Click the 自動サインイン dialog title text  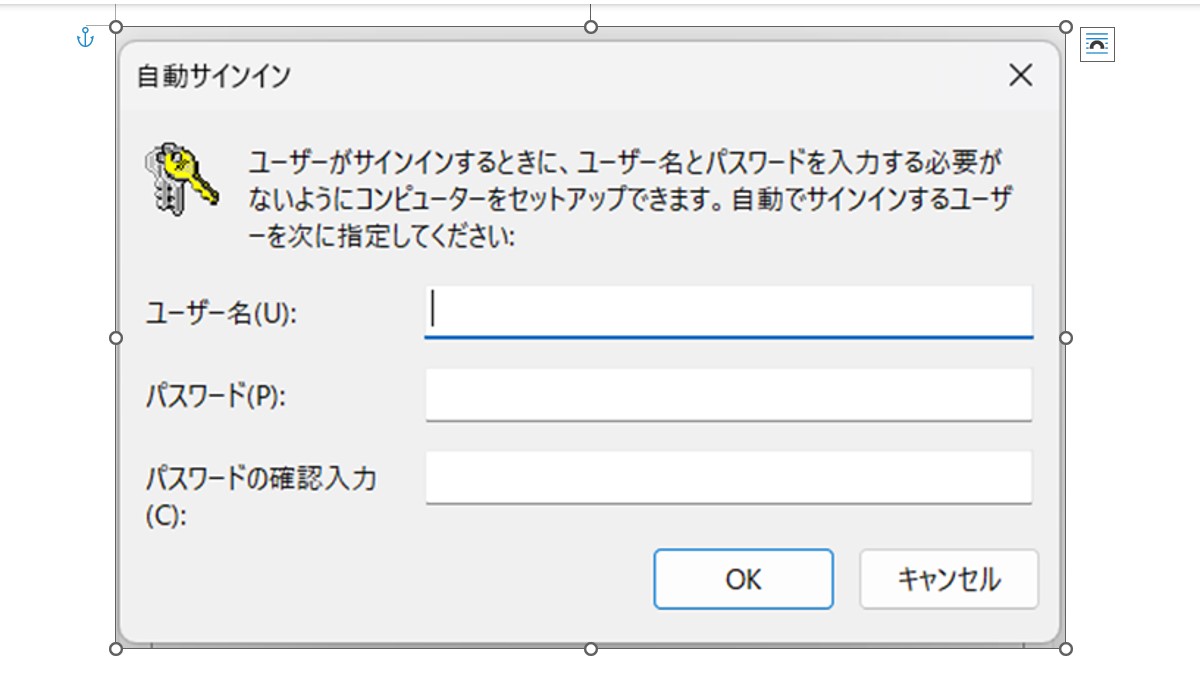pyautogui.click(x=214, y=76)
